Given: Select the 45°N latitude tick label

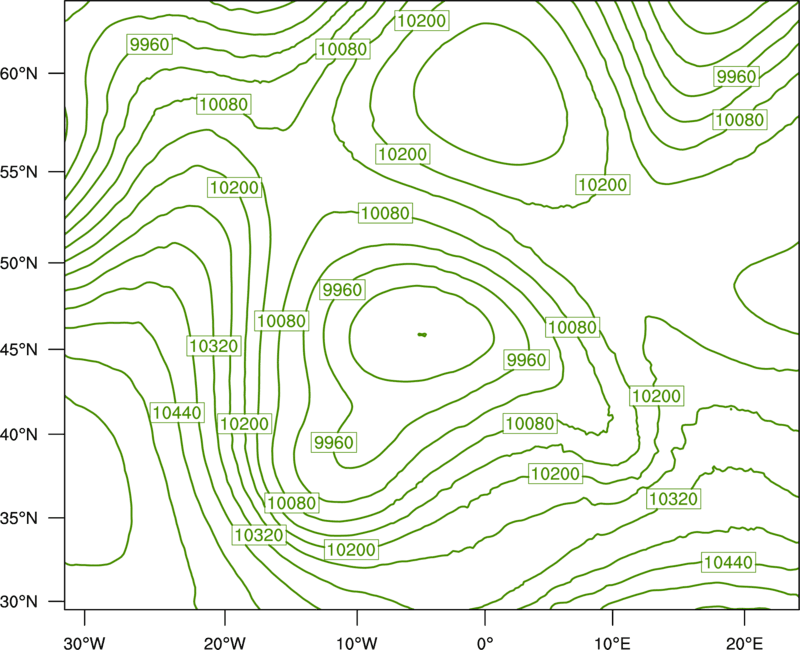Looking at the screenshot, I should pyautogui.click(x=19, y=349).
